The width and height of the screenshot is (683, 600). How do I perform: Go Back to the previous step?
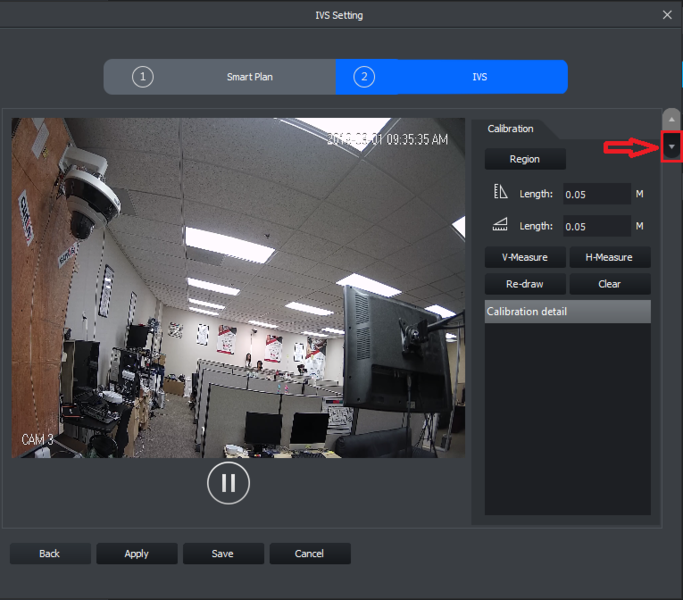coord(50,553)
